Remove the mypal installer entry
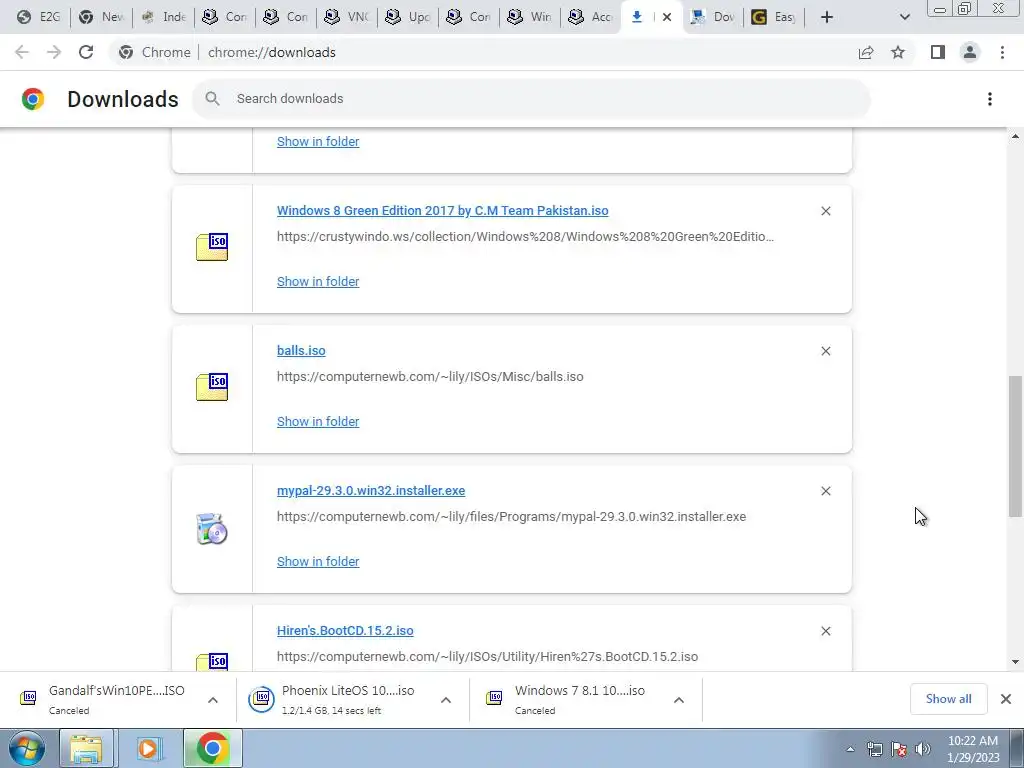Viewport: 1024px width, 768px height. 825,491
